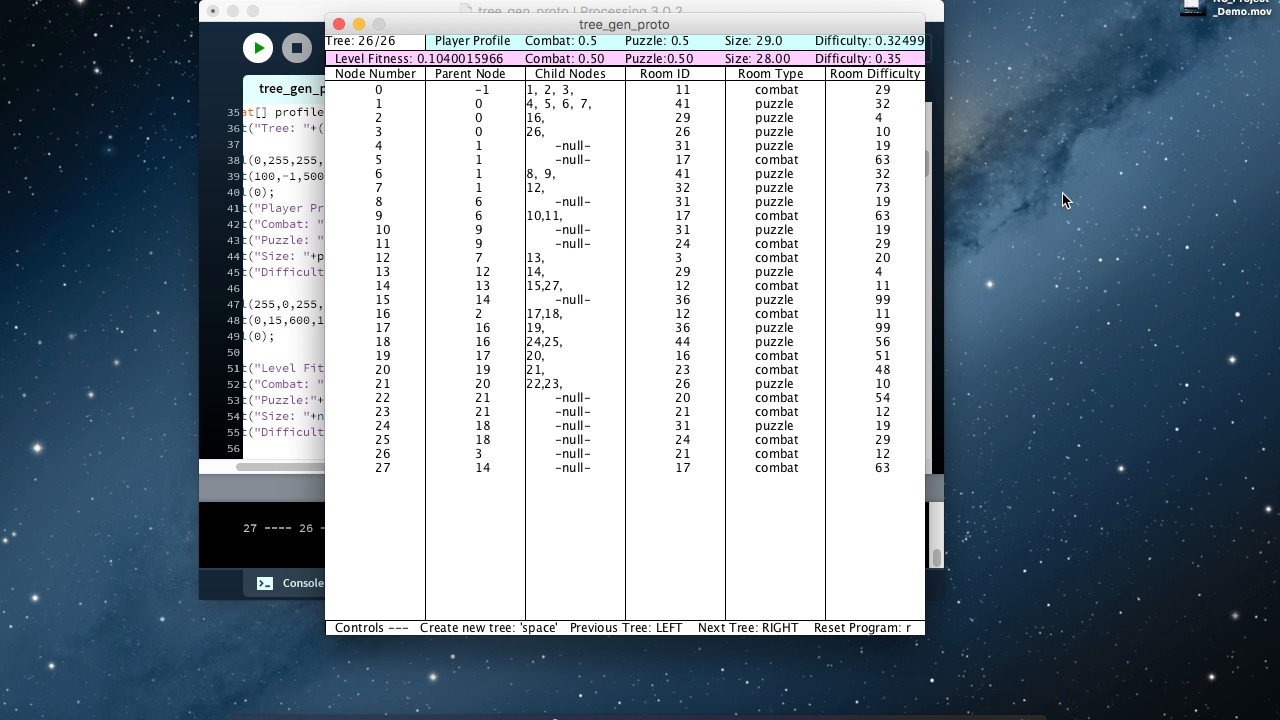Click the 'Previous Tree: LEFT' hint
1280x720 pixels.
point(626,628)
